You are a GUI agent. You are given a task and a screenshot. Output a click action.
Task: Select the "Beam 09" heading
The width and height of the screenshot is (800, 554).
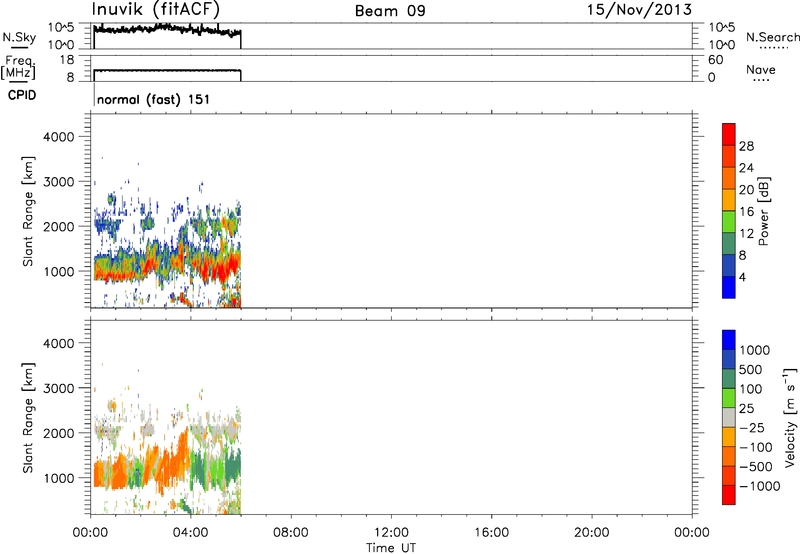pos(390,11)
